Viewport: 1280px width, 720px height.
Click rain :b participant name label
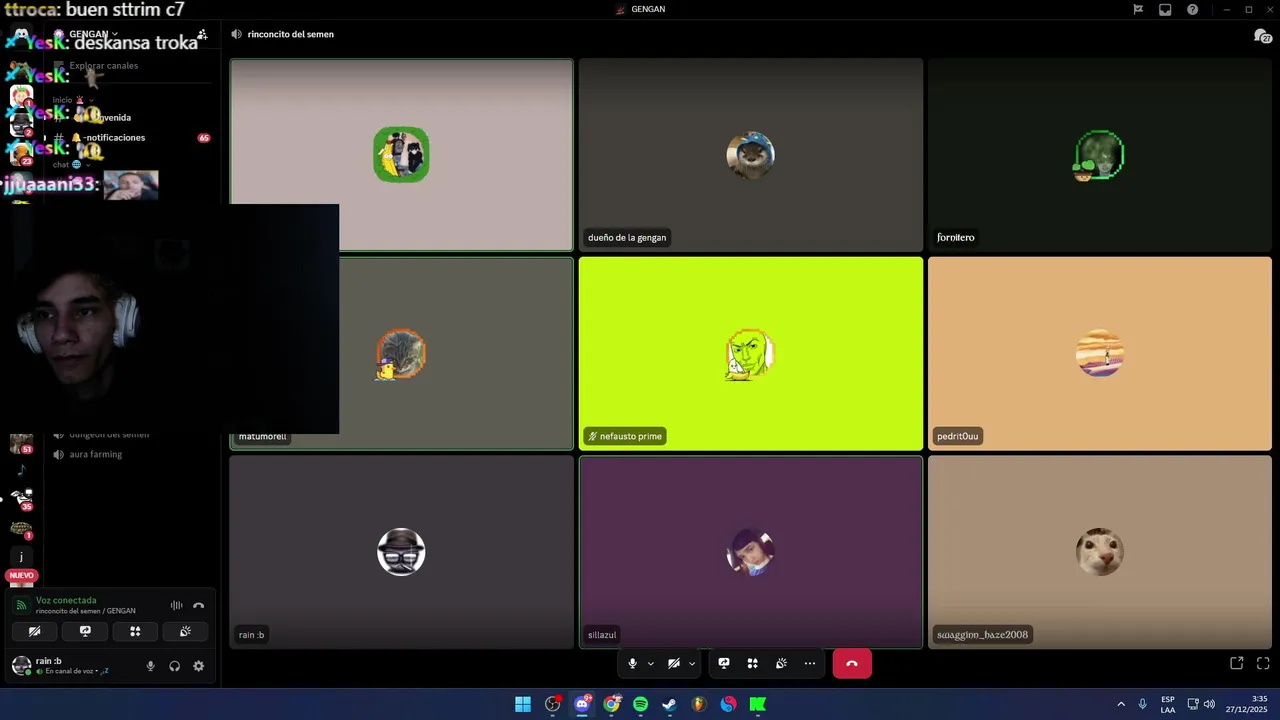251,635
